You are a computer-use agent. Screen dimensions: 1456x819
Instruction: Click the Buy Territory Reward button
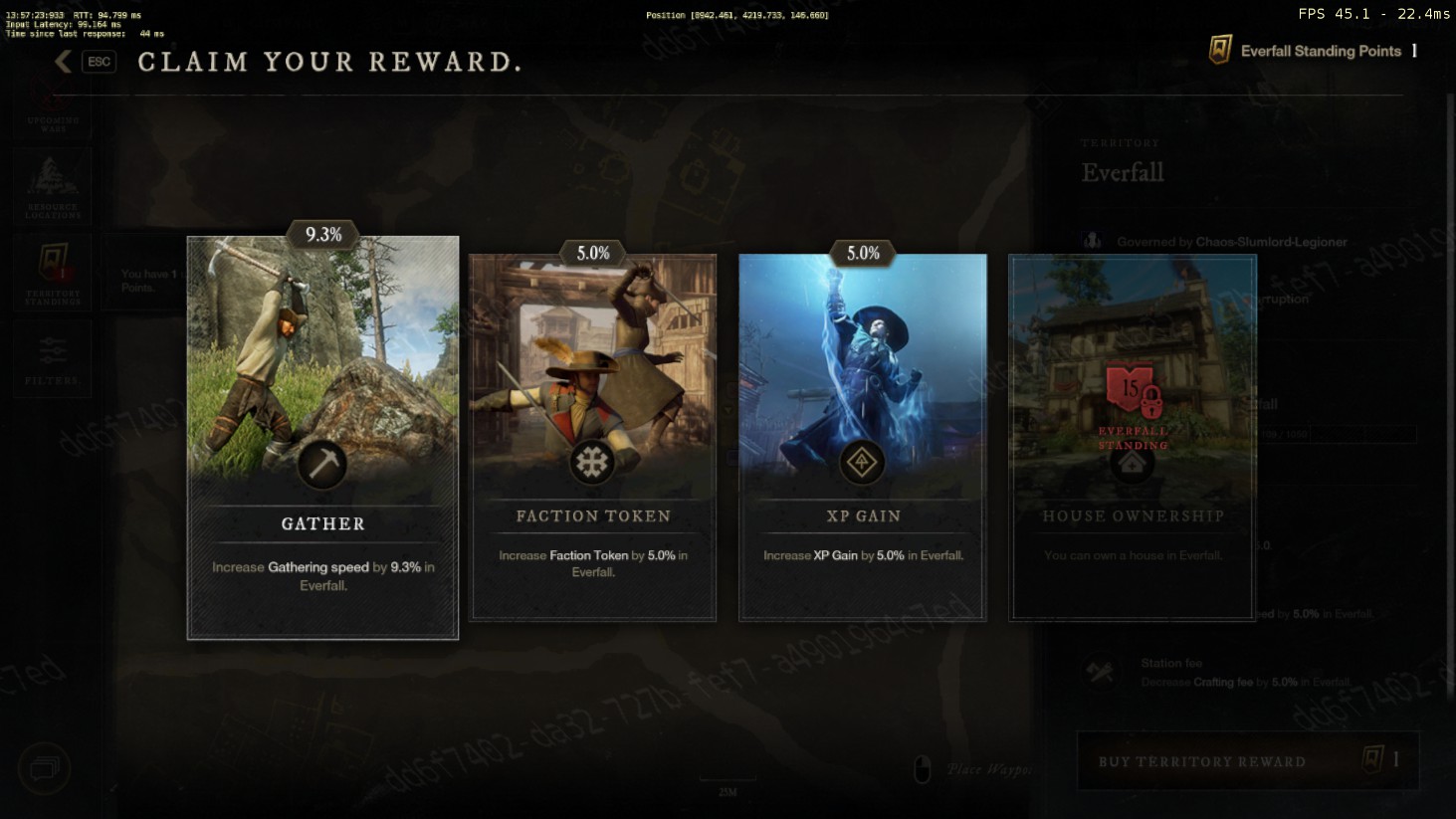click(x=1248, y=761)
